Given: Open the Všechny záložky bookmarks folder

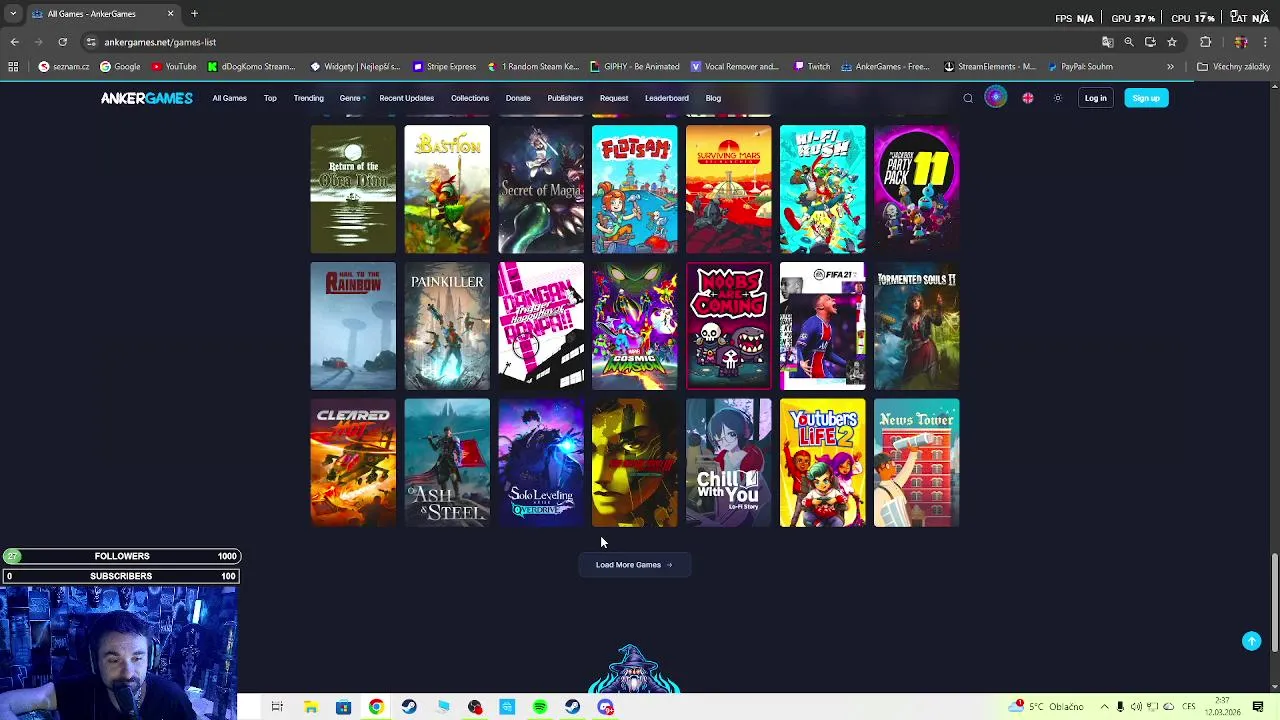Looking at the screenshot, I should [1233, 67].
